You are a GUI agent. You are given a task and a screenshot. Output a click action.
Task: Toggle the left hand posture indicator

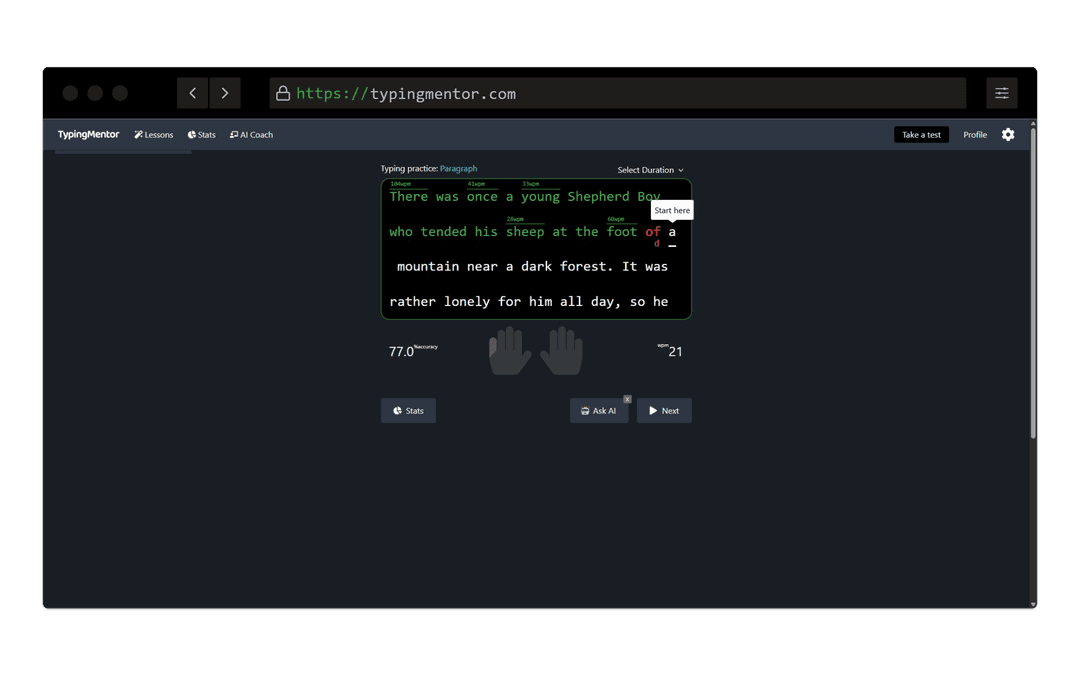[509, 350]
